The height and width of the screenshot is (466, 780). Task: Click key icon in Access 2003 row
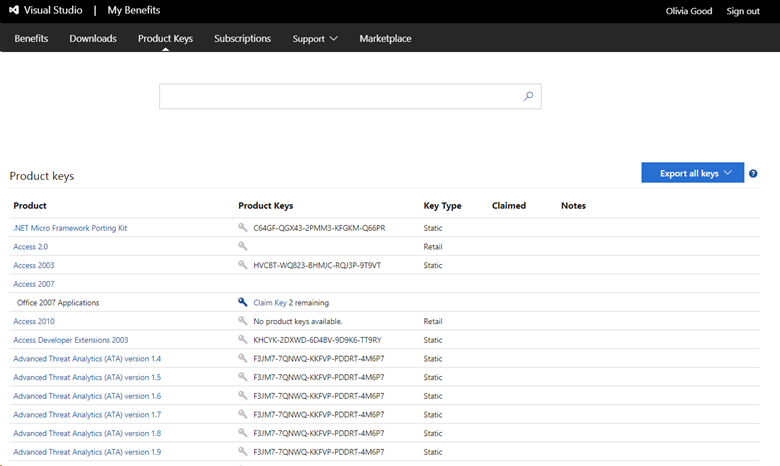pyautogui.click(x=242, y=265)
